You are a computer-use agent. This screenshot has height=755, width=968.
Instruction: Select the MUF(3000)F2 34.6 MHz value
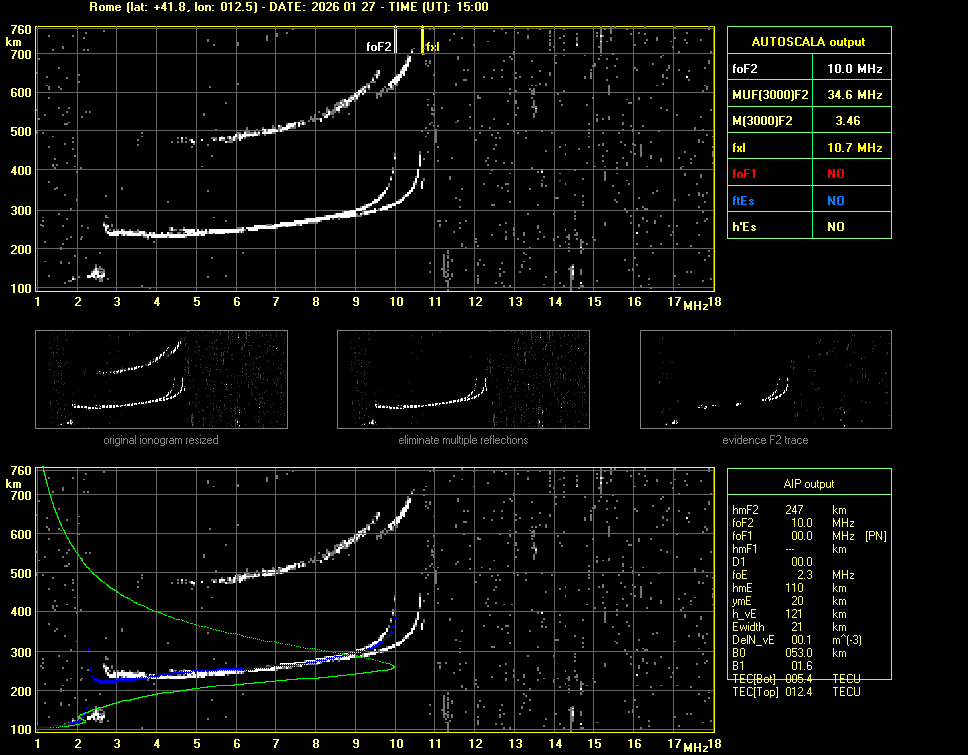click(x=854, y=95)
